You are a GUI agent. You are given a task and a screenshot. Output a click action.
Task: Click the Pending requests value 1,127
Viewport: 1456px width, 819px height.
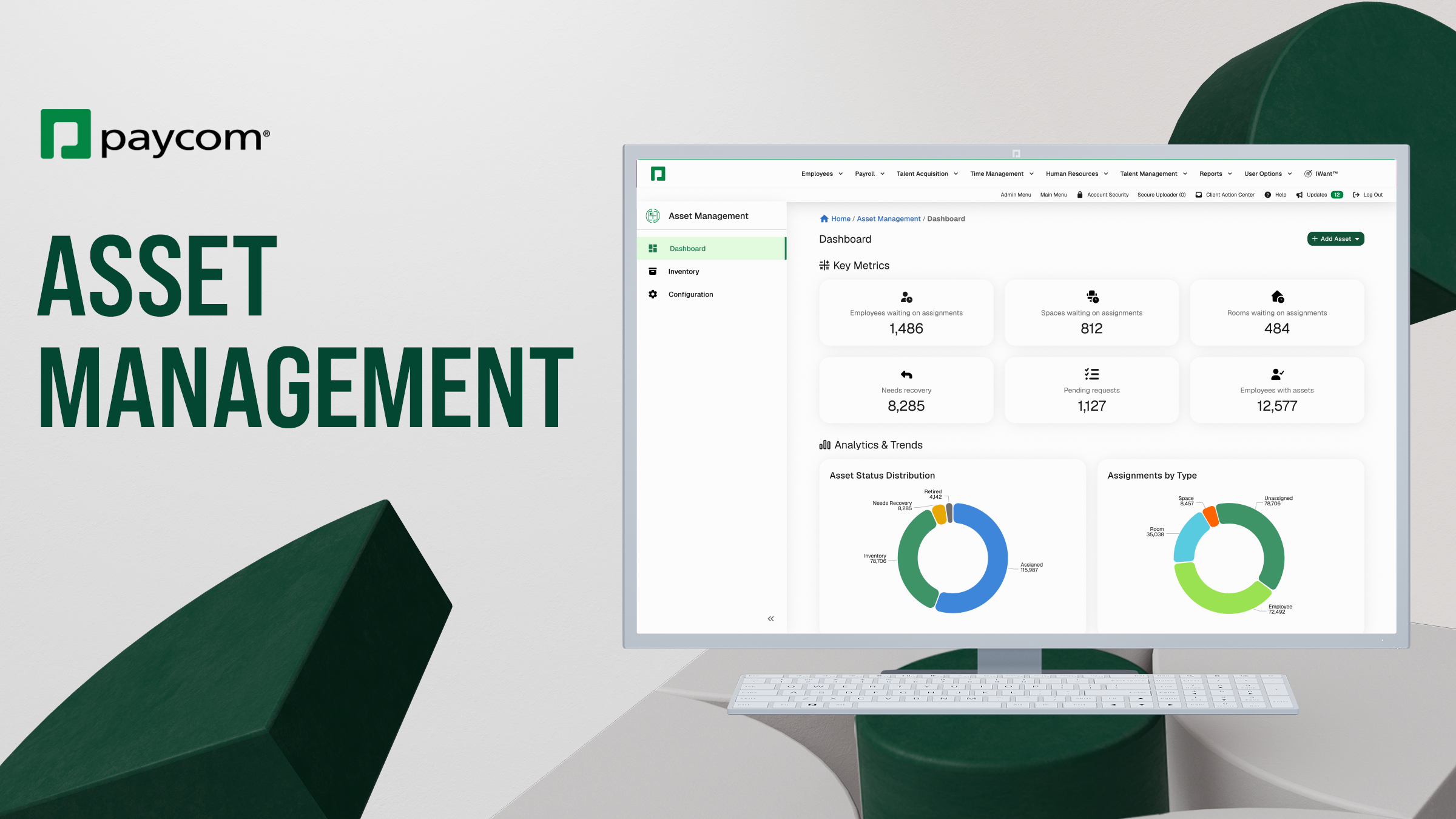click(1092, 406)
